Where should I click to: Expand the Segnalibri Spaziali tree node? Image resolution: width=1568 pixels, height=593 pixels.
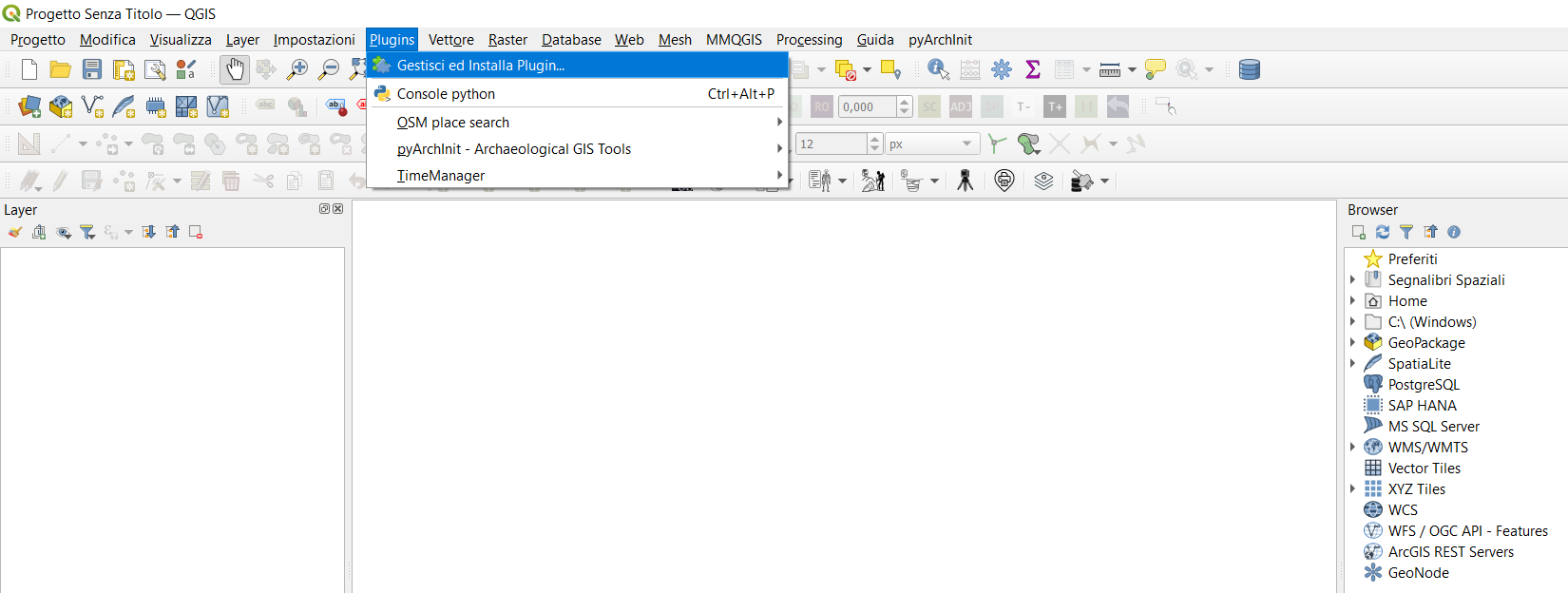(1353, 279)
